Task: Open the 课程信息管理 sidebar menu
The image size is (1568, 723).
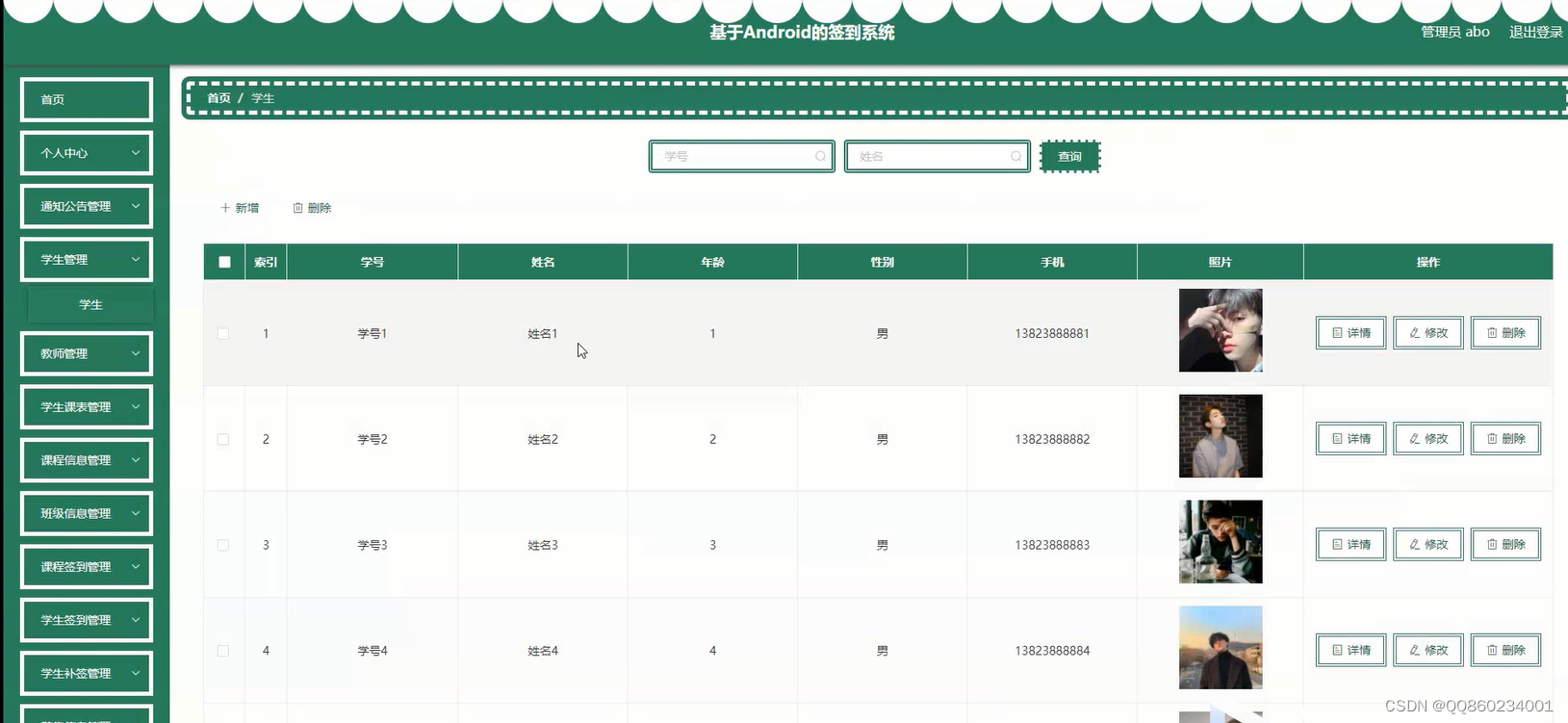Action: tap(87, 460)
